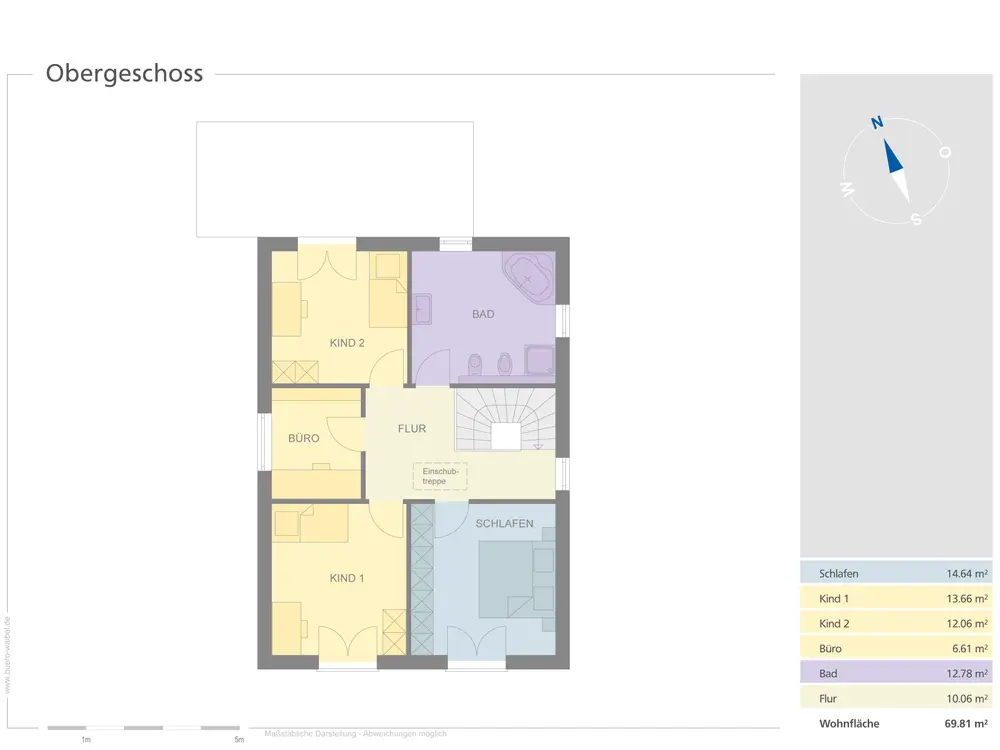Screen dimensions: 1000x750
Task: Click the Schlafen legend row
Action: point(897,573)
